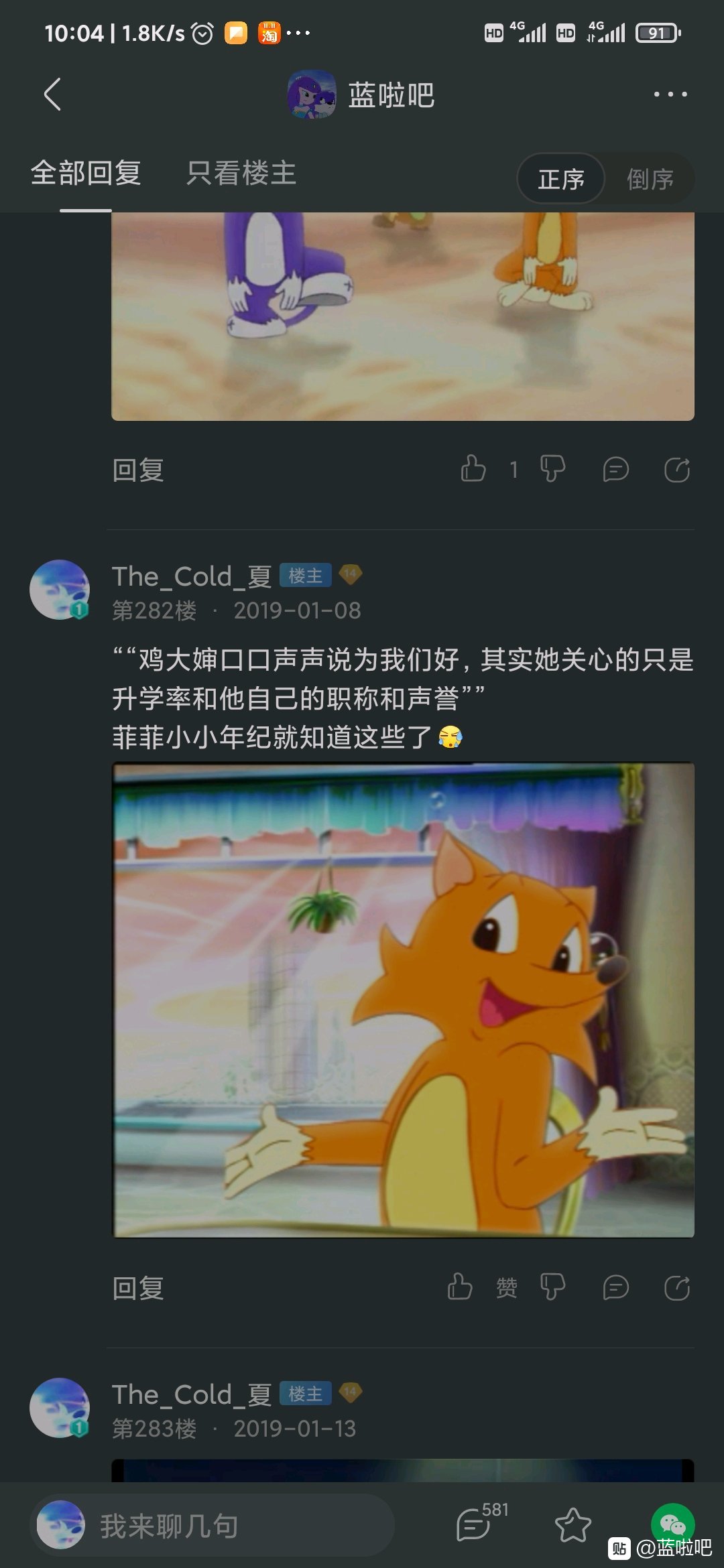Open the three-dot more options menu
Image resolution: width=724 pixels, height=1568 pixels.
[670, 94]
